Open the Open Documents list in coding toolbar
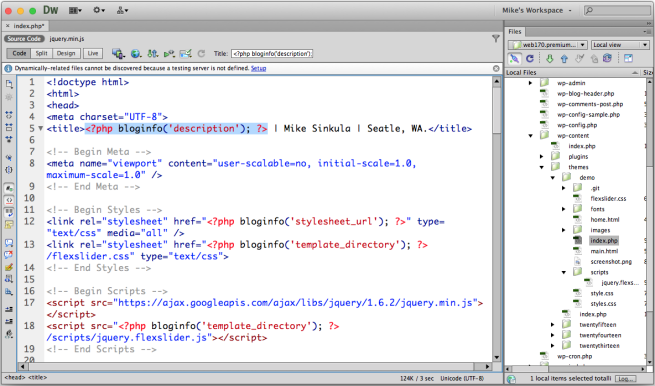Viewport: 655px width, 386px height. click(9, 84)
